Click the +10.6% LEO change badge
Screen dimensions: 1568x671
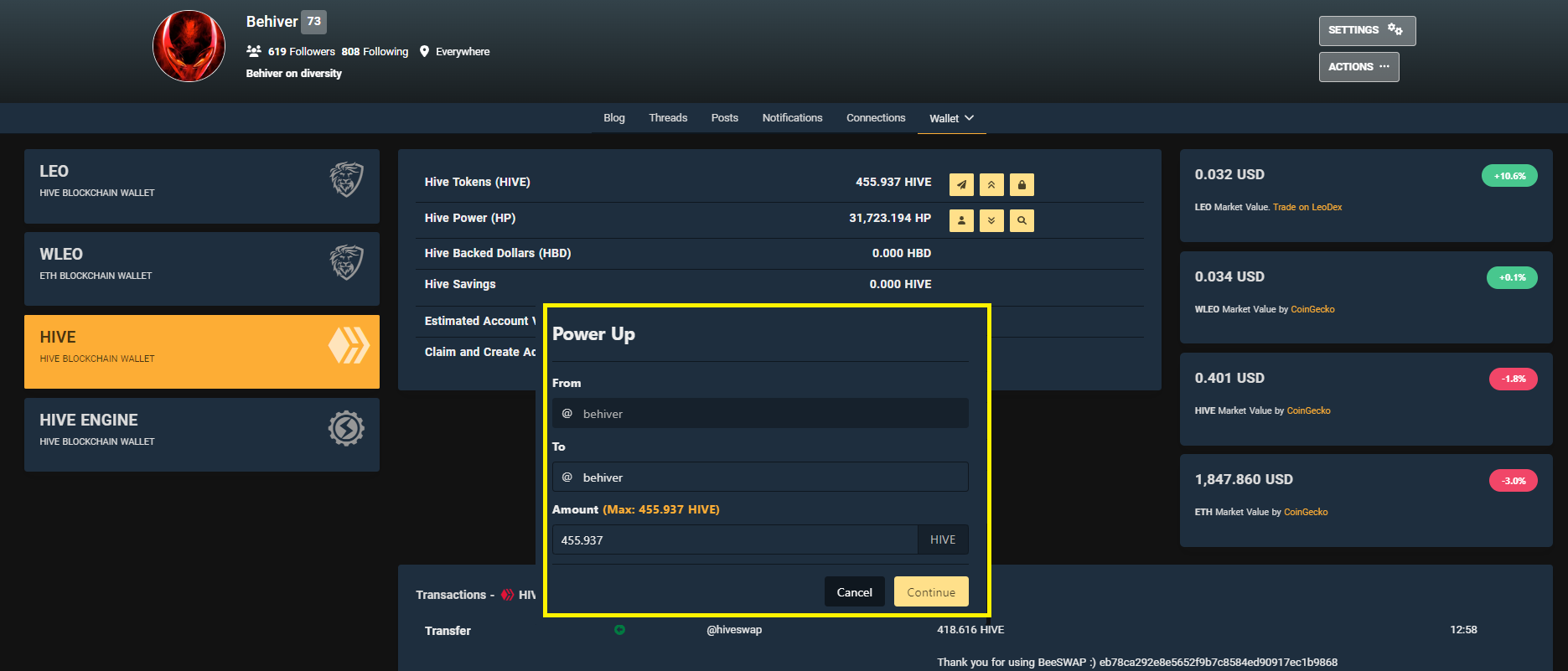[1509, 176]
